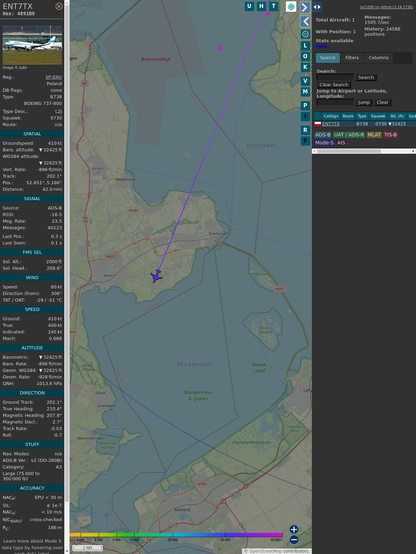Toggle sidebar width double-arrow button
The width and height of the screenshot is (416, 554).
pyautogui.click(x=317, y=6)
